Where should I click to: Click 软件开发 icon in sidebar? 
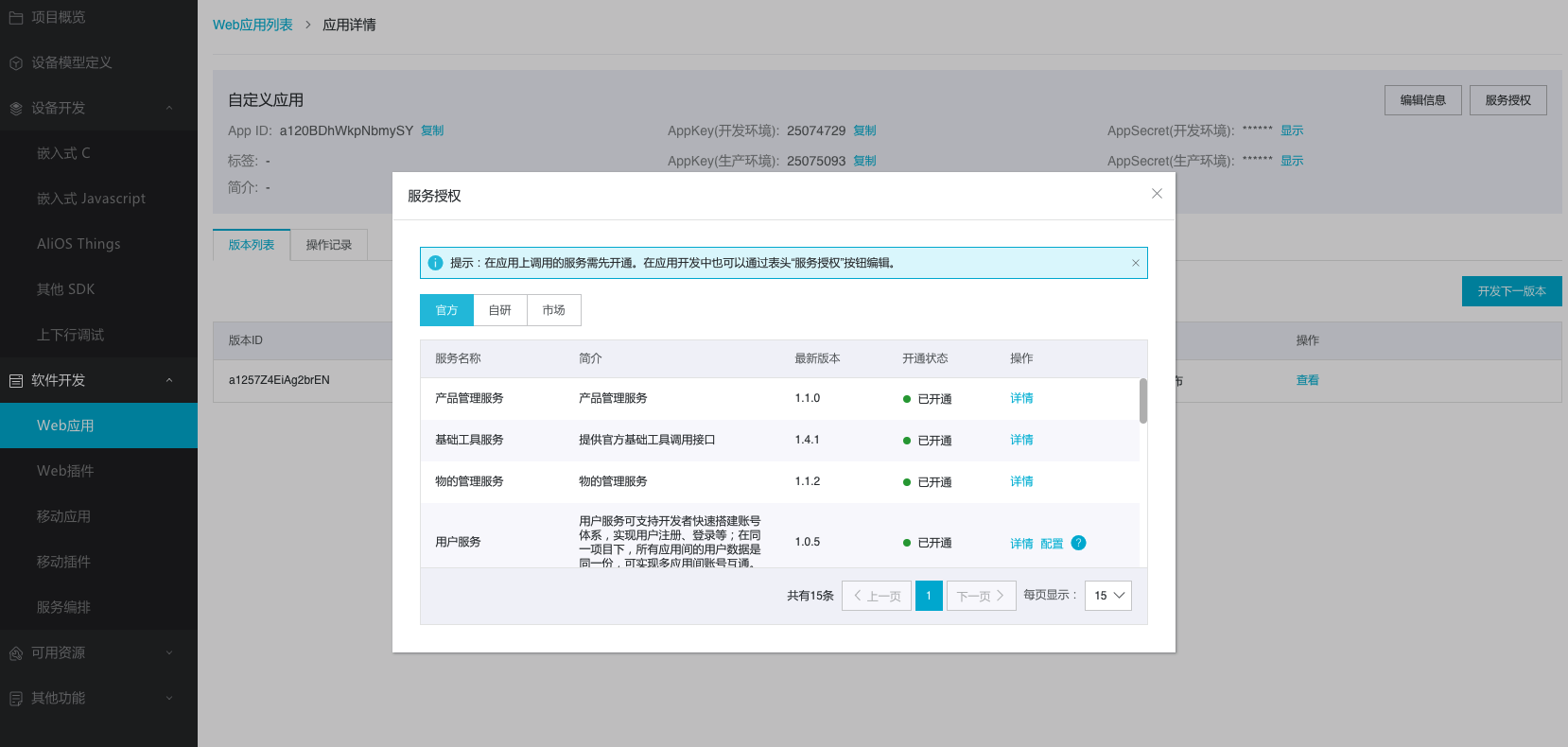click(16, 380)
